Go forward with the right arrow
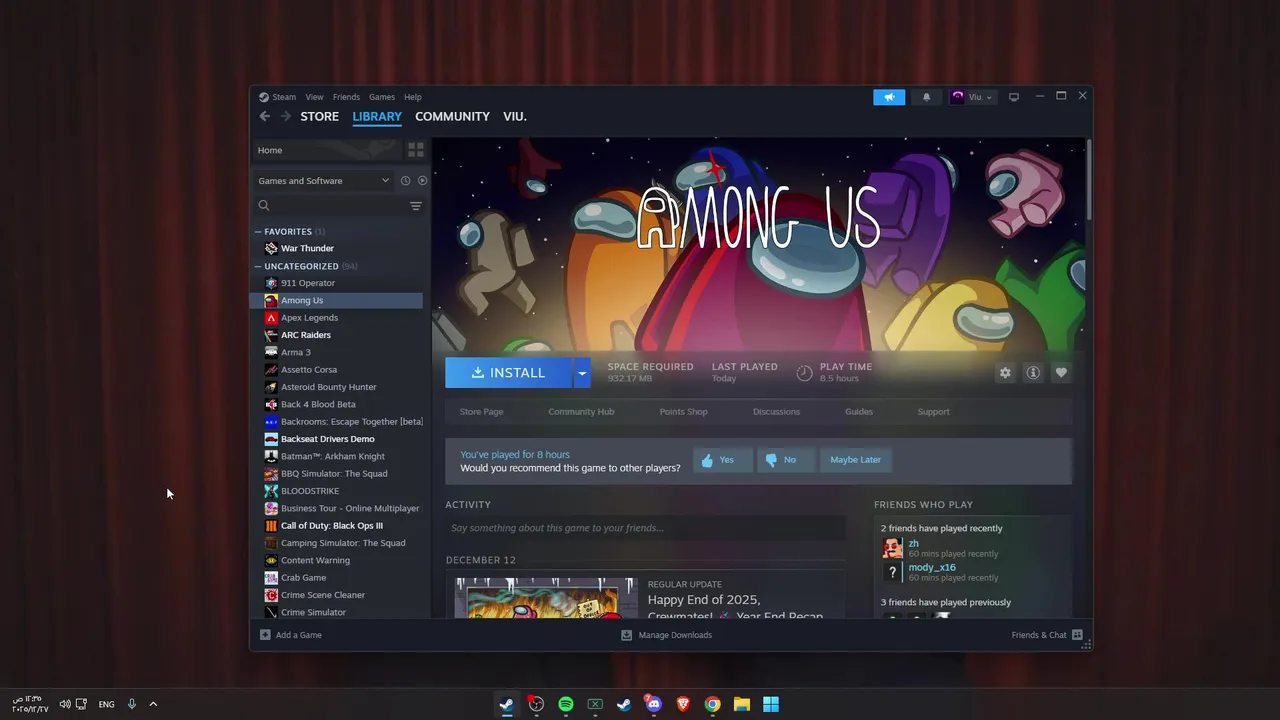1280x720 pixels. pos(286,116)
